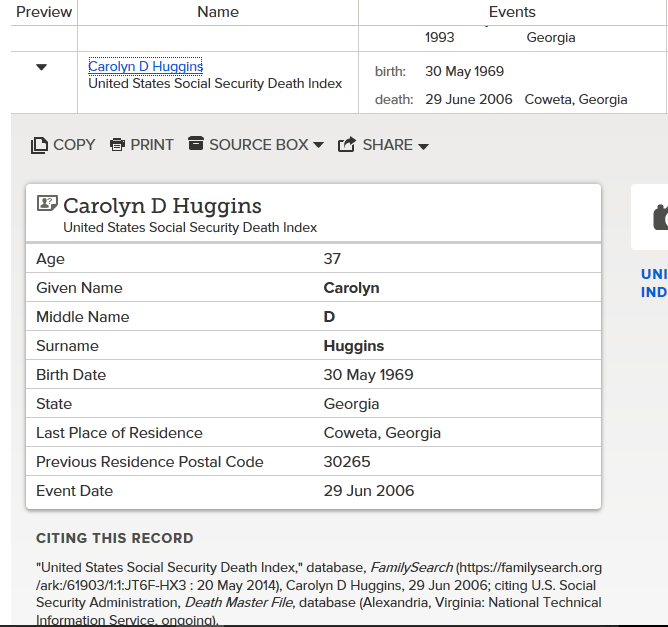Click the SHARE button label

(388, 145)
